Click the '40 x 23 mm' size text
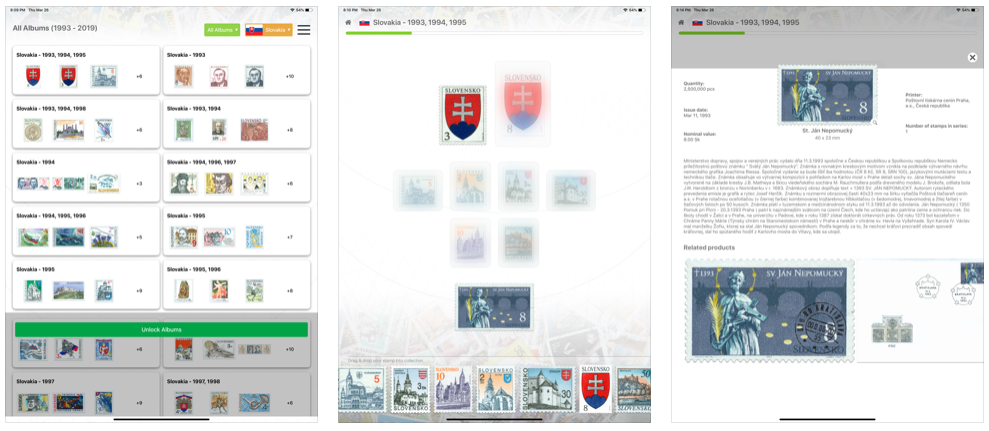The image size is (989, 431). point(827,137)
